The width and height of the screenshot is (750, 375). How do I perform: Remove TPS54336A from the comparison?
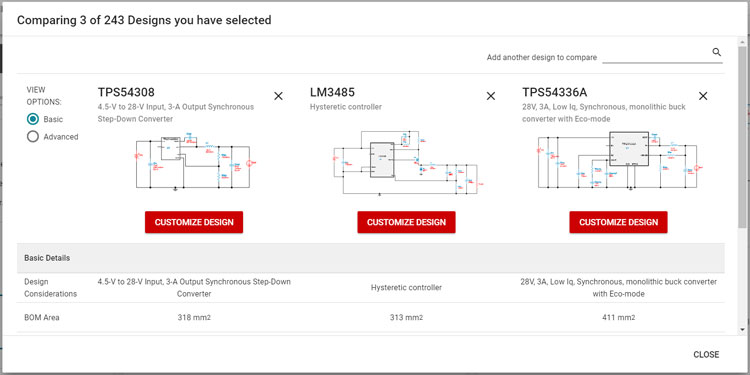(x=703, y=96)
